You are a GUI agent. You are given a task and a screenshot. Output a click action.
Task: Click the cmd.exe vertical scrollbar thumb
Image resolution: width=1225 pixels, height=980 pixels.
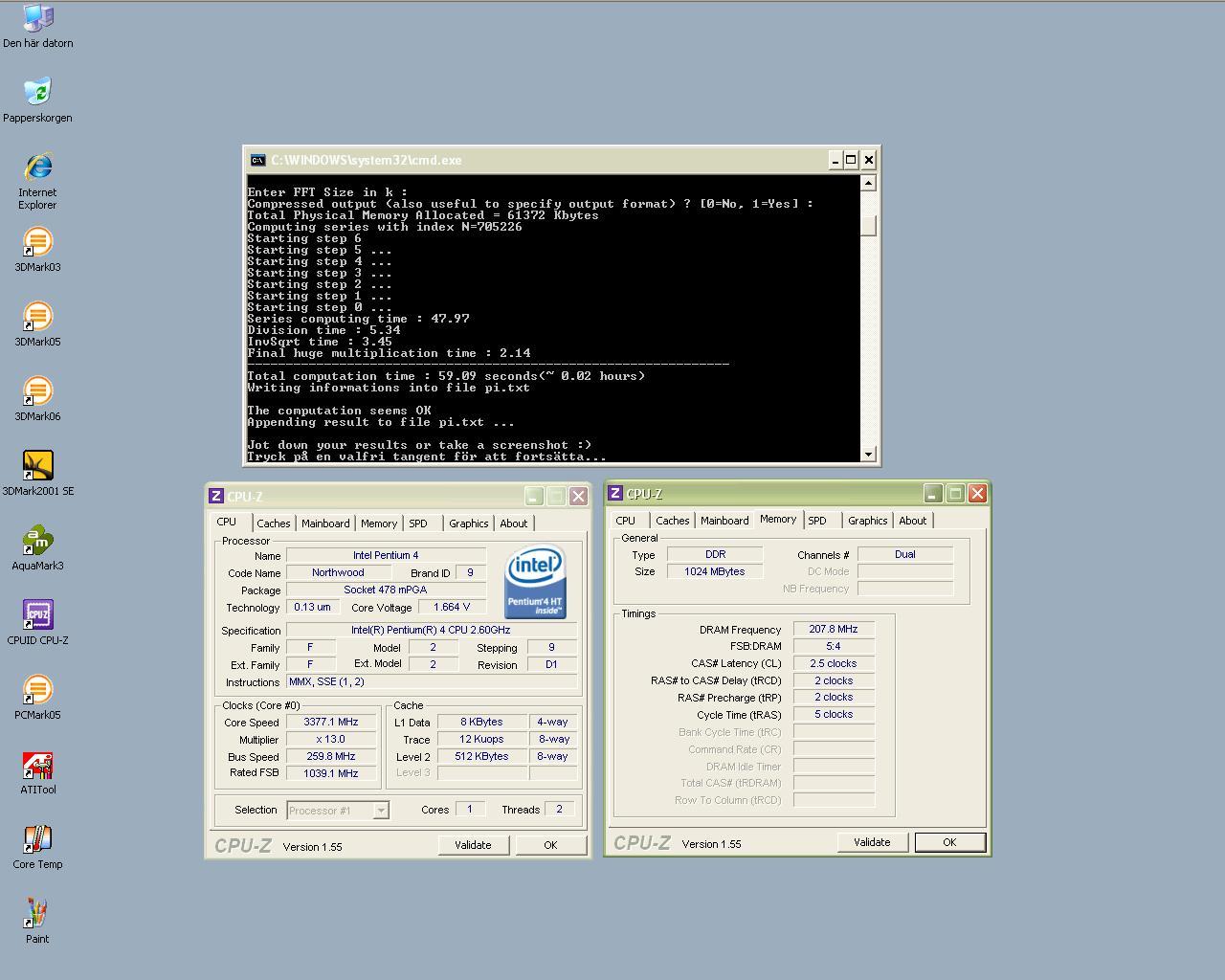click(x=868, y=226)
